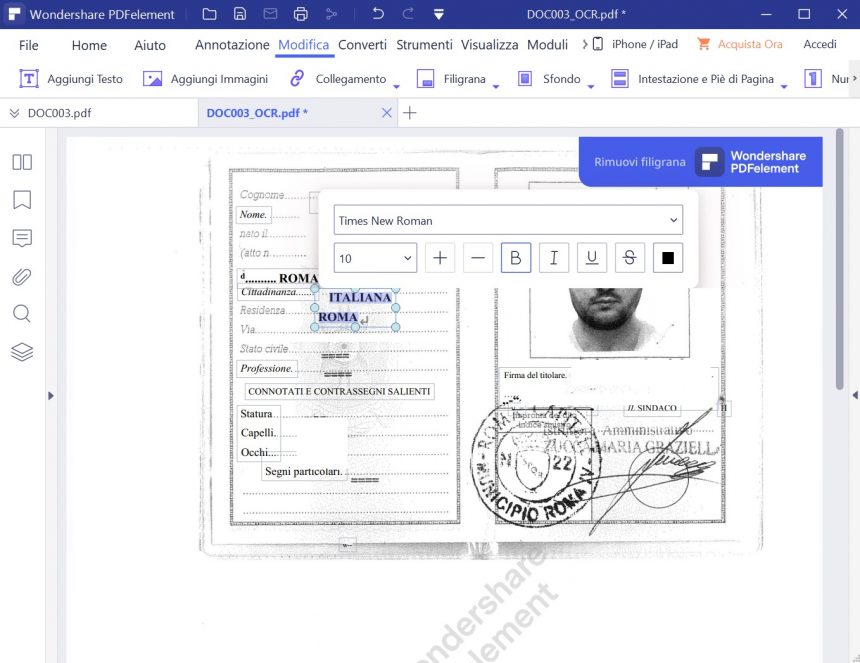Expand Intestazione e Piè di Pagina dropdown

pos(784,86)
